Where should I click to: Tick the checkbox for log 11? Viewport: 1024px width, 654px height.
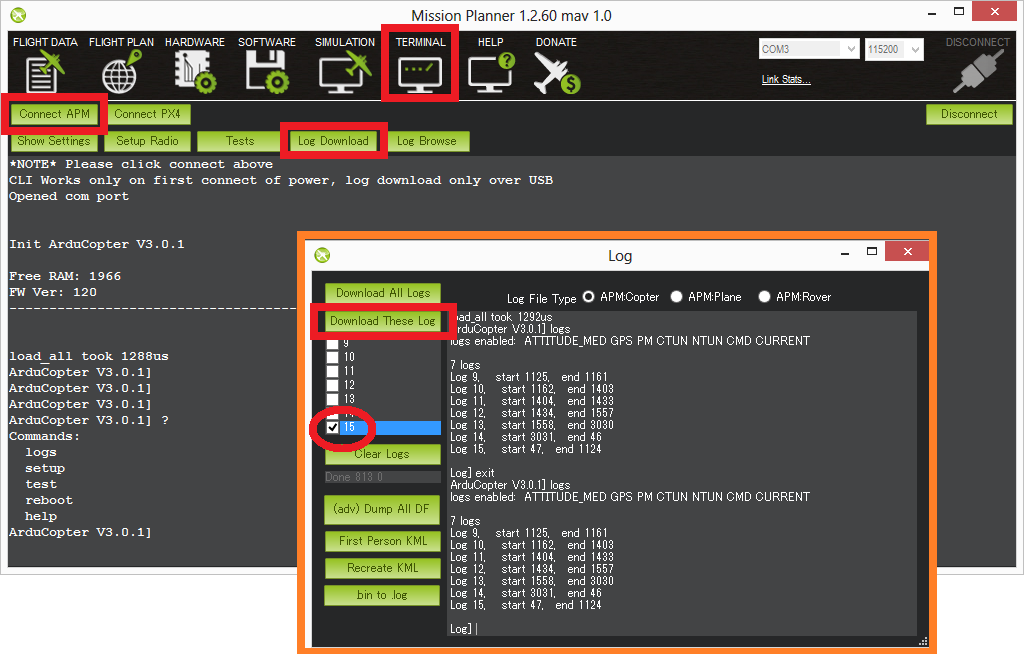332,371
